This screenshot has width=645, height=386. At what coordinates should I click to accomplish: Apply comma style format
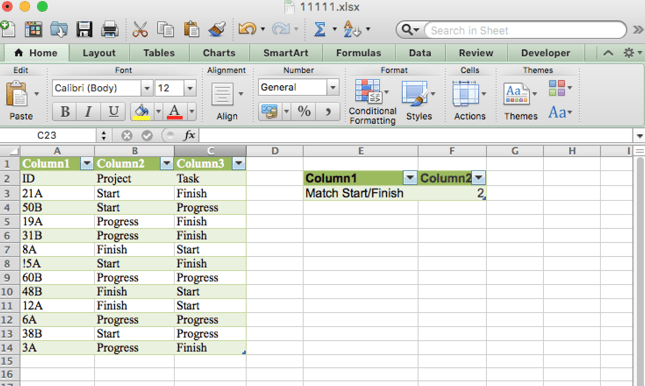[328, 112]
